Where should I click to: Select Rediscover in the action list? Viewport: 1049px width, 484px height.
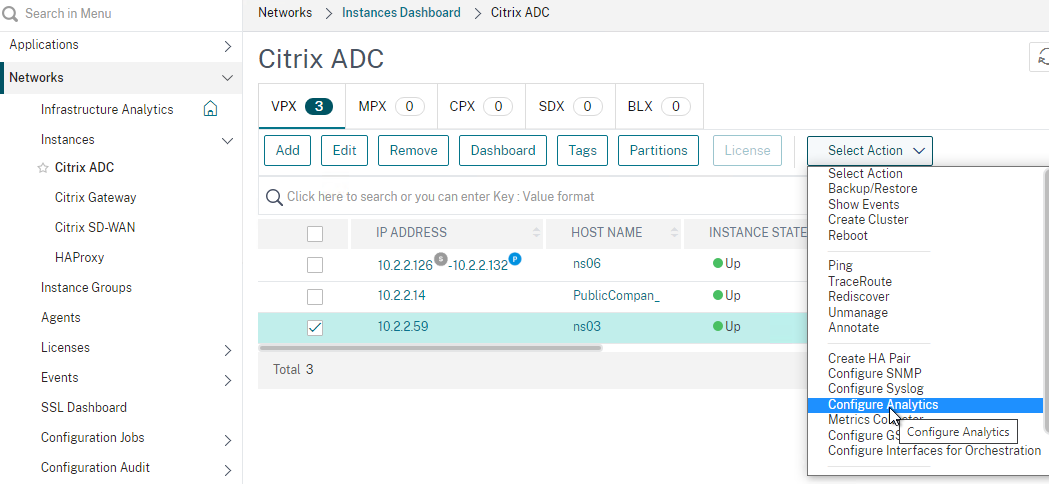tap(858, 297)
